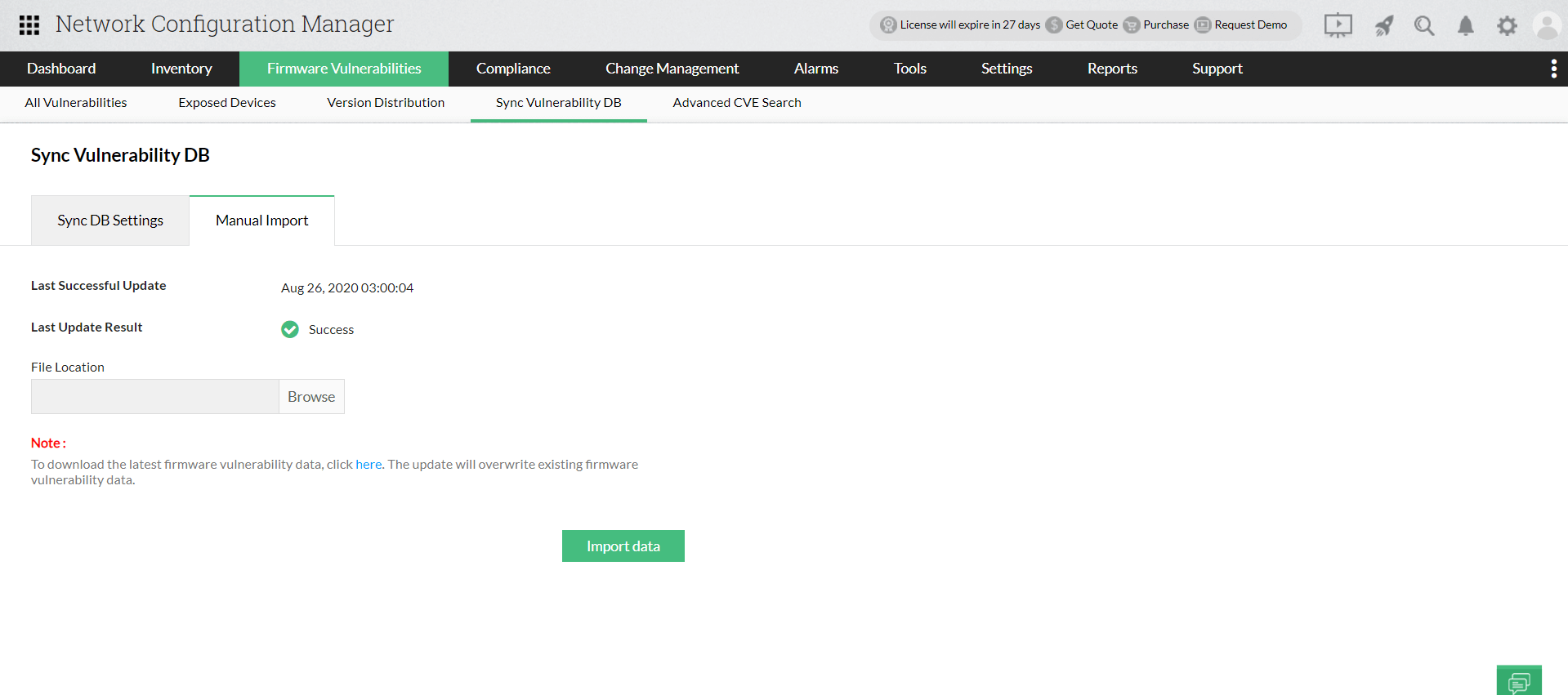Screen dimensions: 1568x695
Task: Open Advanced CVE Search subtab
Action: (737, 103)
